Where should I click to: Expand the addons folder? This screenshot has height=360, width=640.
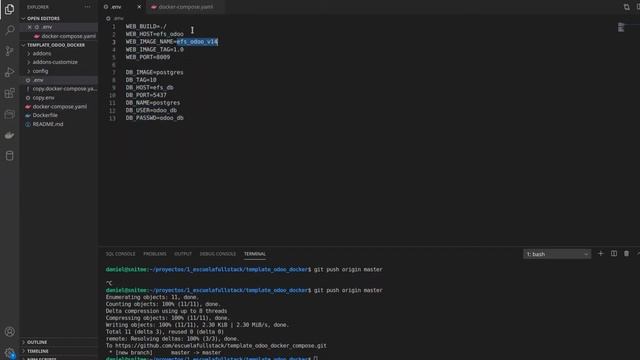(x=42, y=53)
